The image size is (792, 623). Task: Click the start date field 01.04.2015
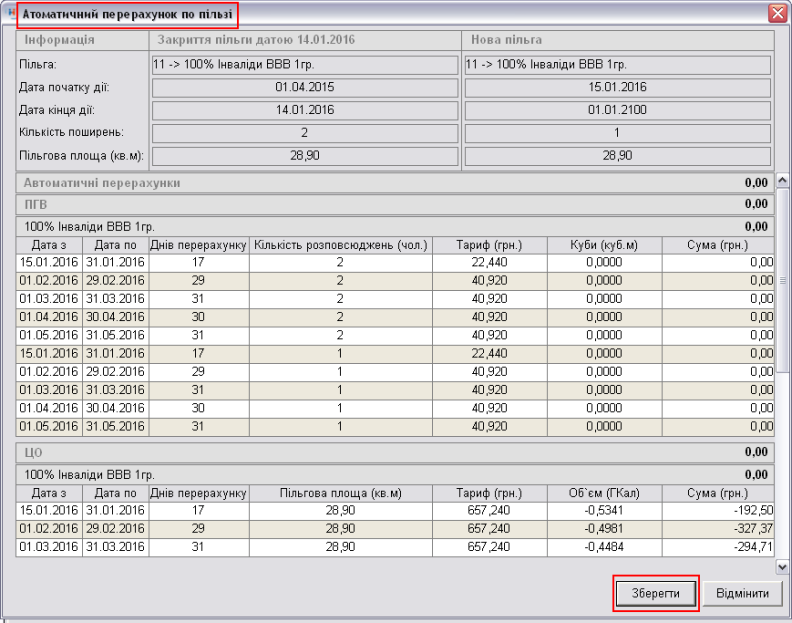pyautogui.click(x=304, y=87)
